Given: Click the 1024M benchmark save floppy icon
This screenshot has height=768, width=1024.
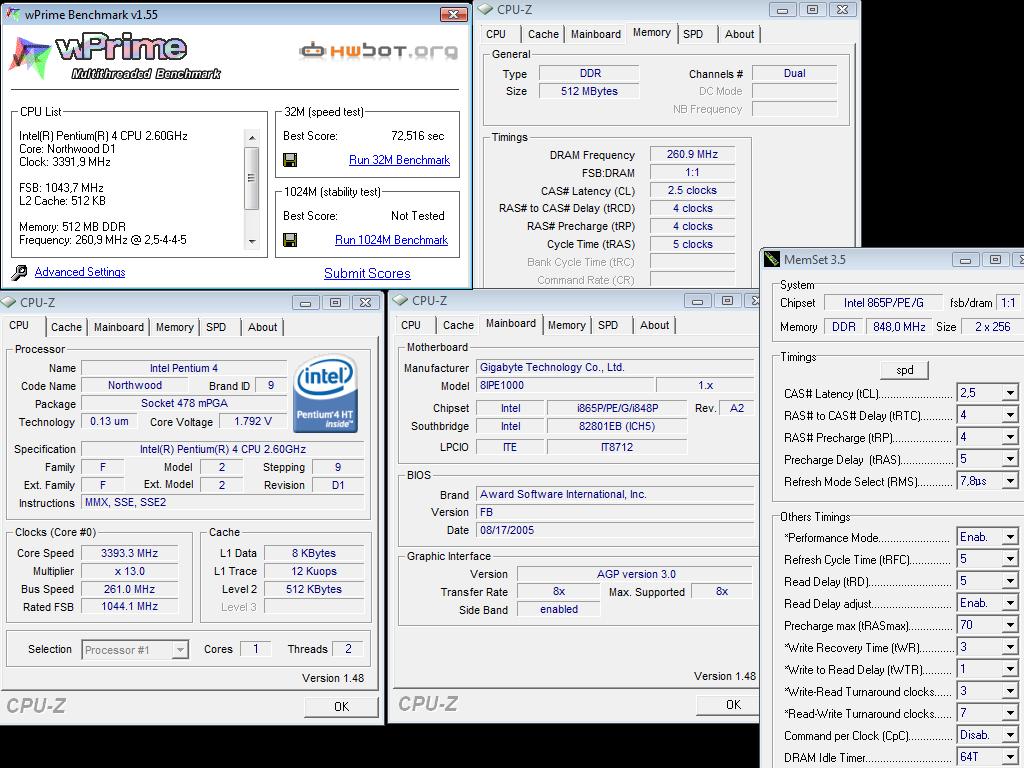Looking at the screenshot, I should tap(290, 240).
